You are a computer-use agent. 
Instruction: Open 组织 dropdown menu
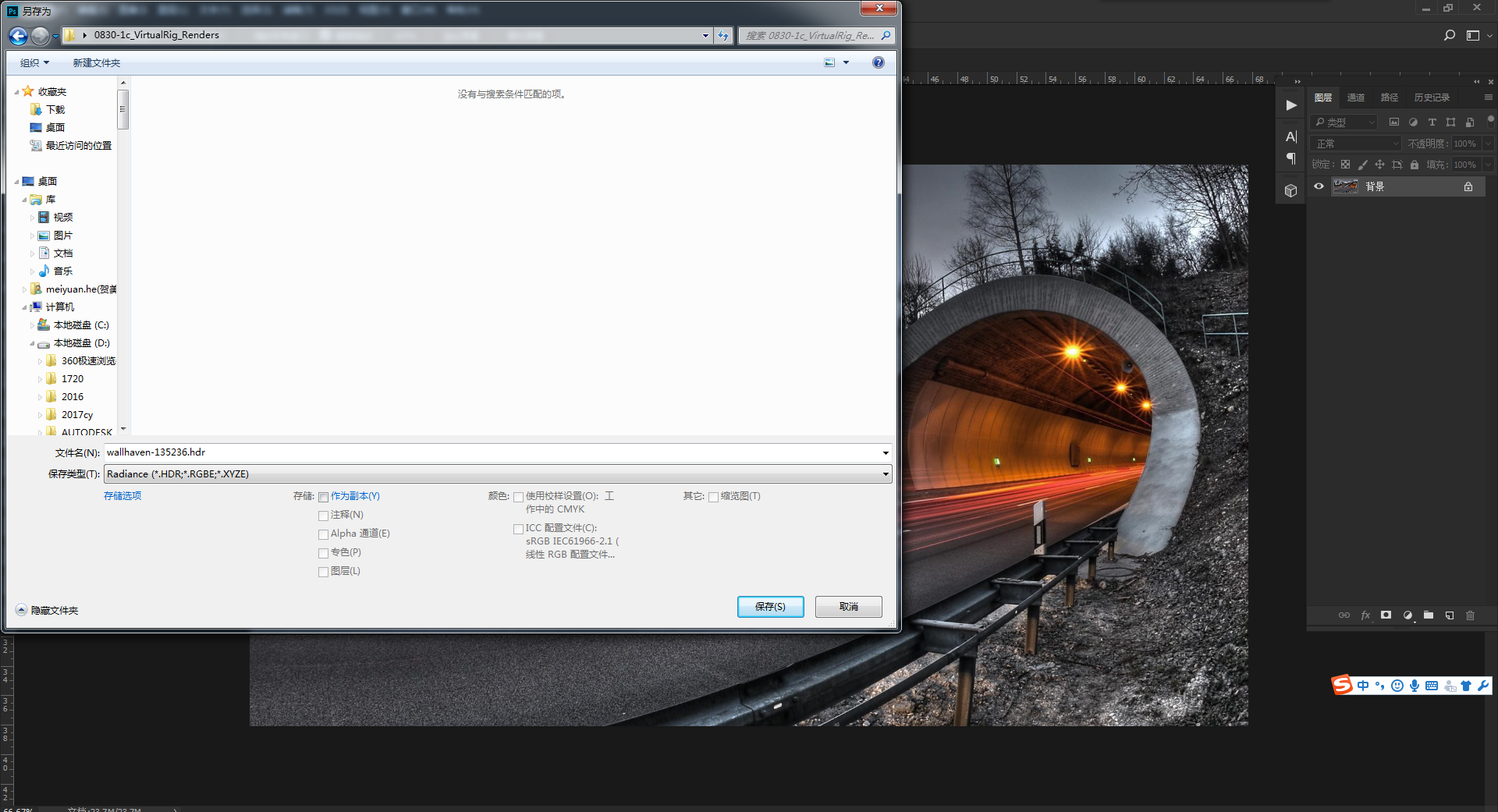pos(34,63)
